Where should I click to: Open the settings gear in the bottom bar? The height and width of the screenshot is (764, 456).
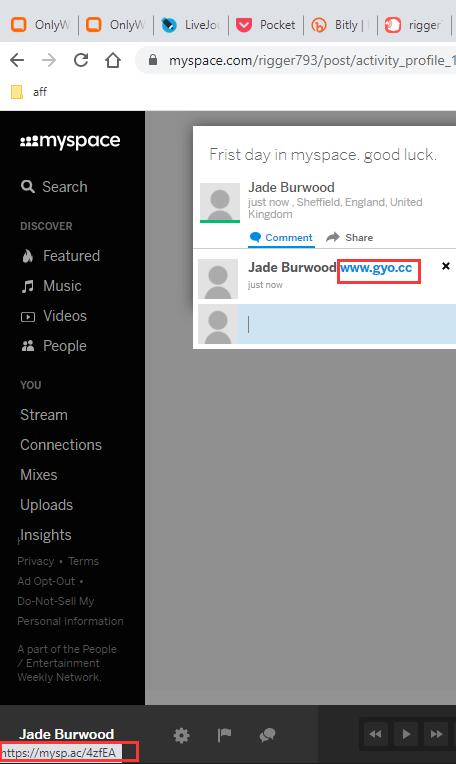point(181,735)
